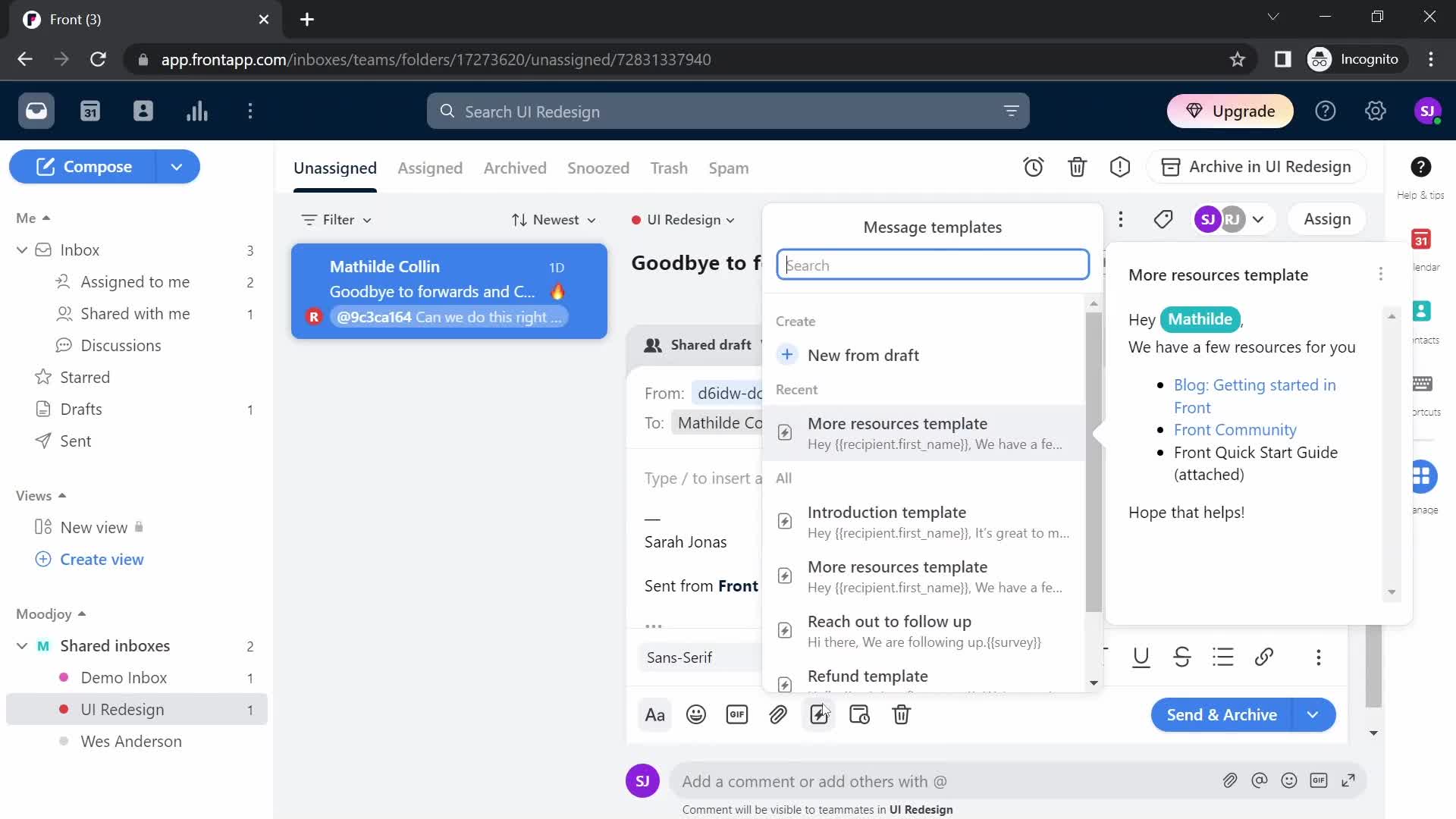1456x819 pixels.
Task: Switch to the Trash tab
Action: coord(669,168)
